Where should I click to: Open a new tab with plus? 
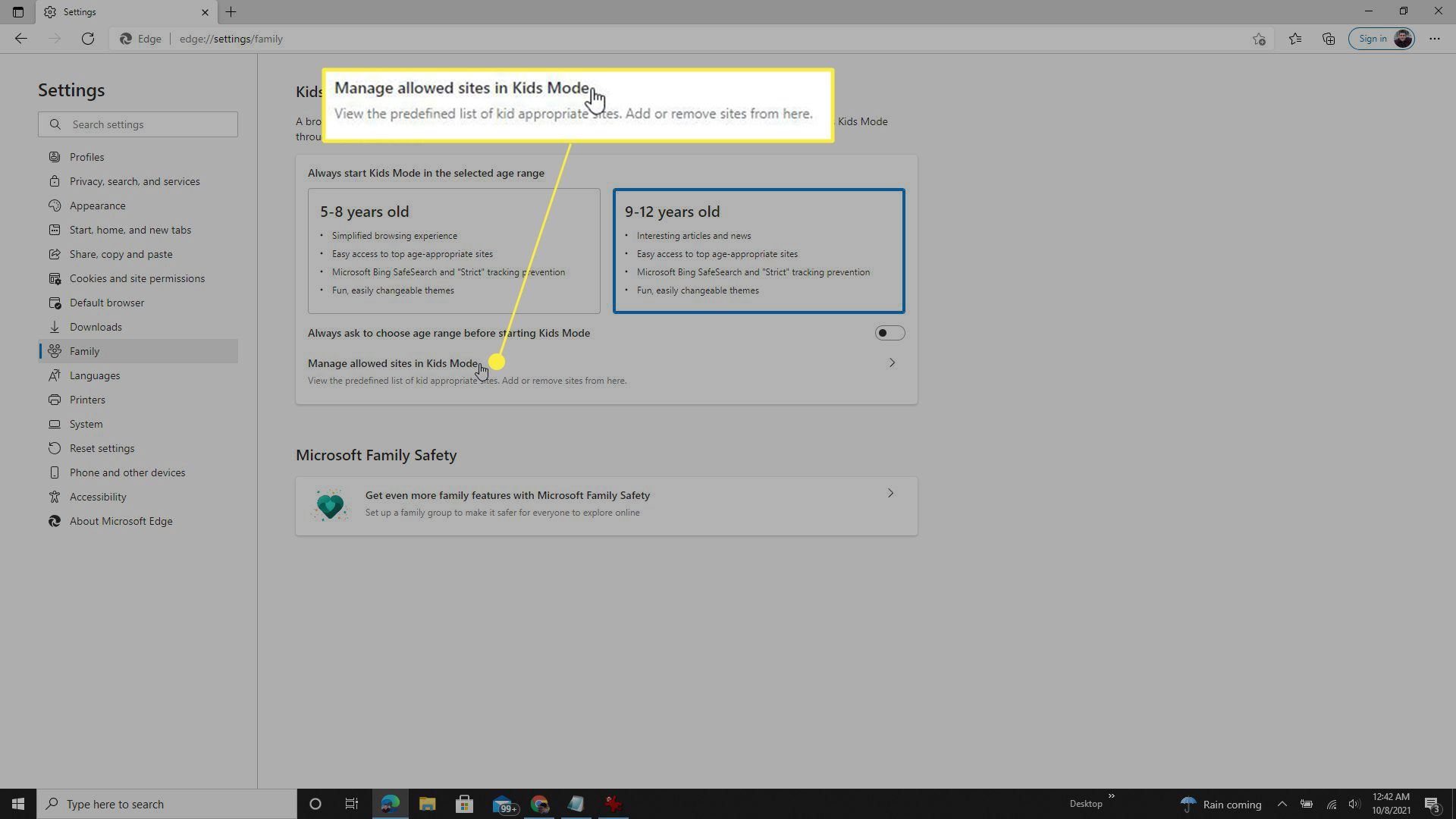point(231,12)
